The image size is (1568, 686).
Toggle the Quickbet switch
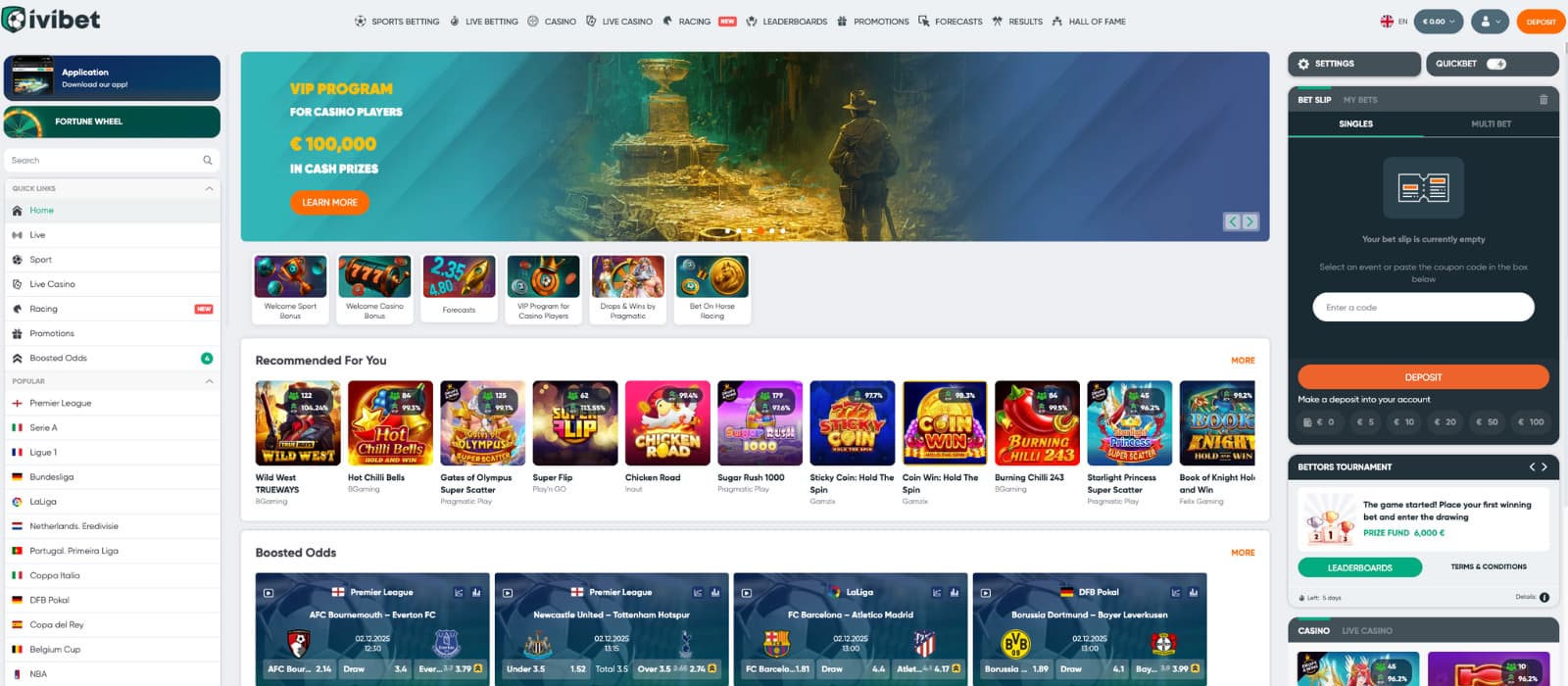tap(1496, 64)
